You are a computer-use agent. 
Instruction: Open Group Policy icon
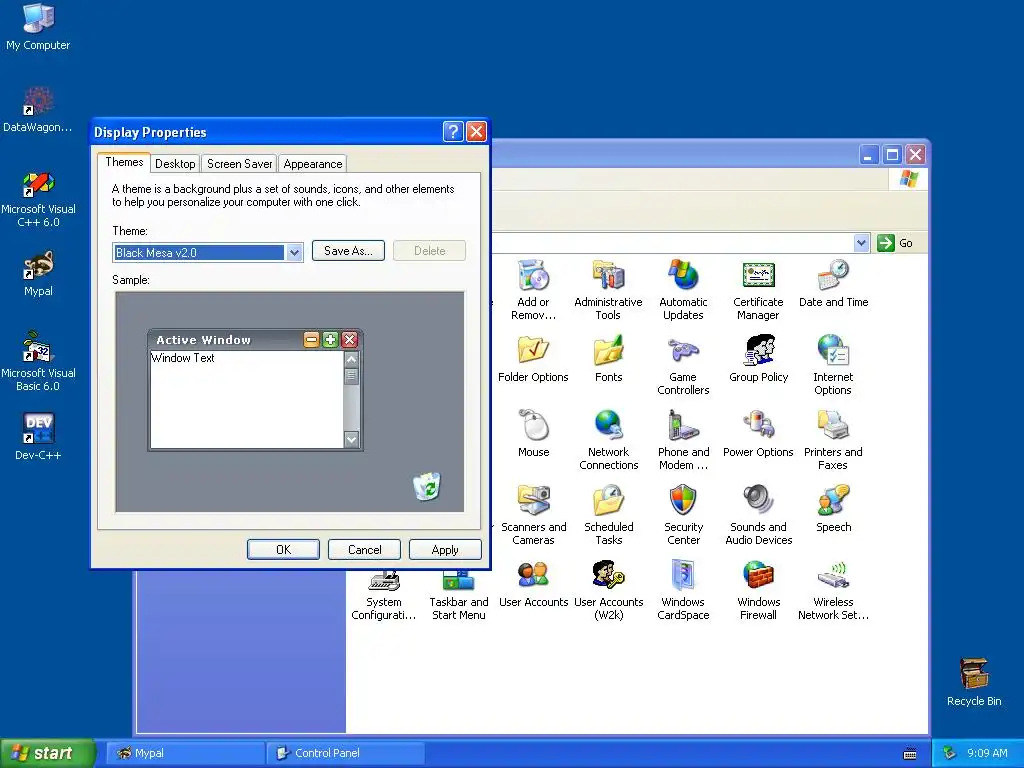pyautogui.click(x=758, y=359)
